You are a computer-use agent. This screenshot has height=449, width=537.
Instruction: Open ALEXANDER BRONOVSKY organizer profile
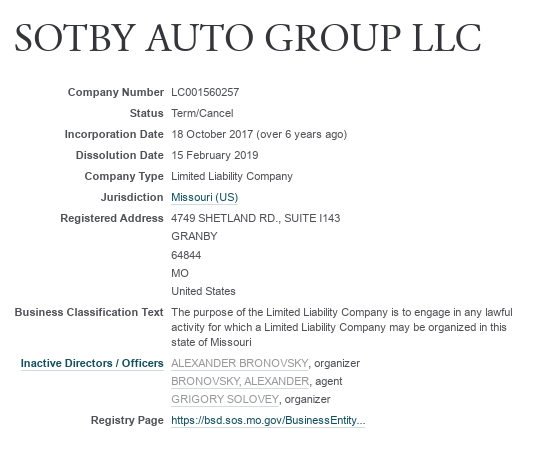[239, 363]
